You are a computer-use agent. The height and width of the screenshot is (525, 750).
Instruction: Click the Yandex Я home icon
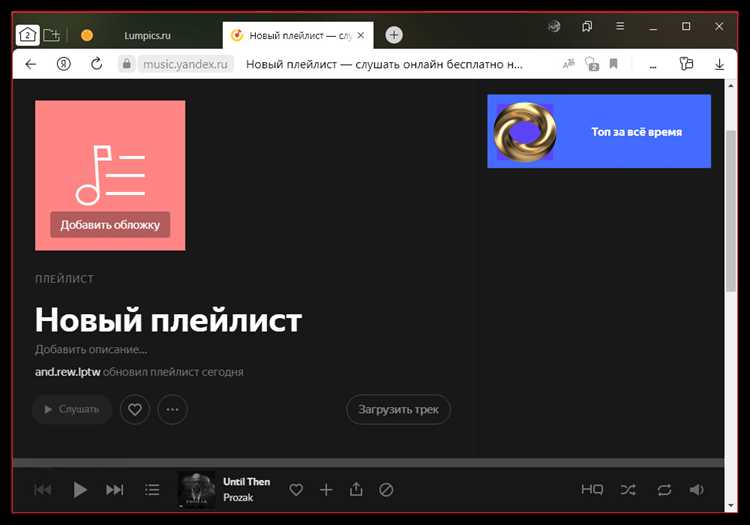[64, 64]
